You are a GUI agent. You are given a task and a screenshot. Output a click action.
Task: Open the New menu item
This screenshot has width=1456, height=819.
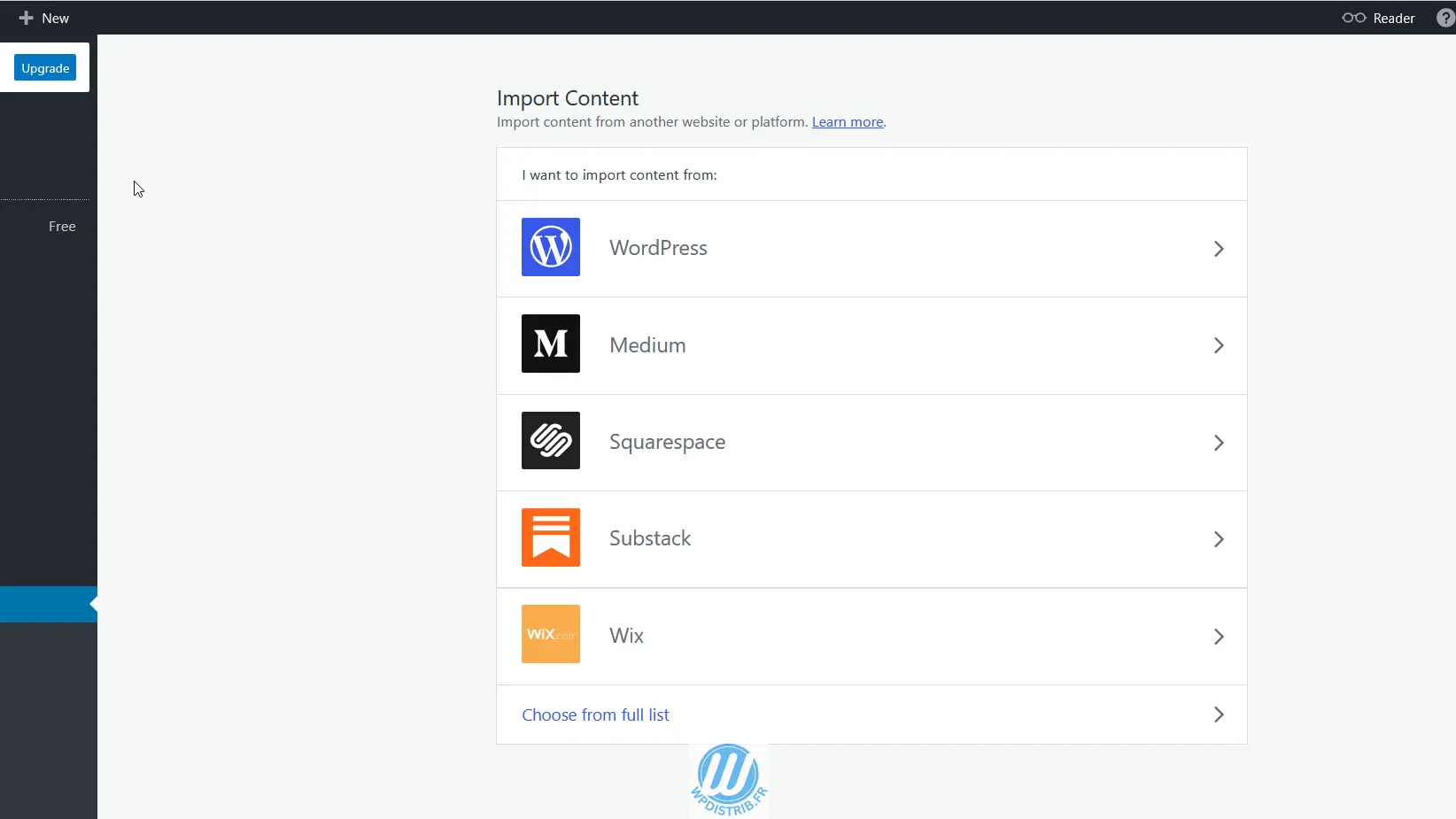[43, 18]
